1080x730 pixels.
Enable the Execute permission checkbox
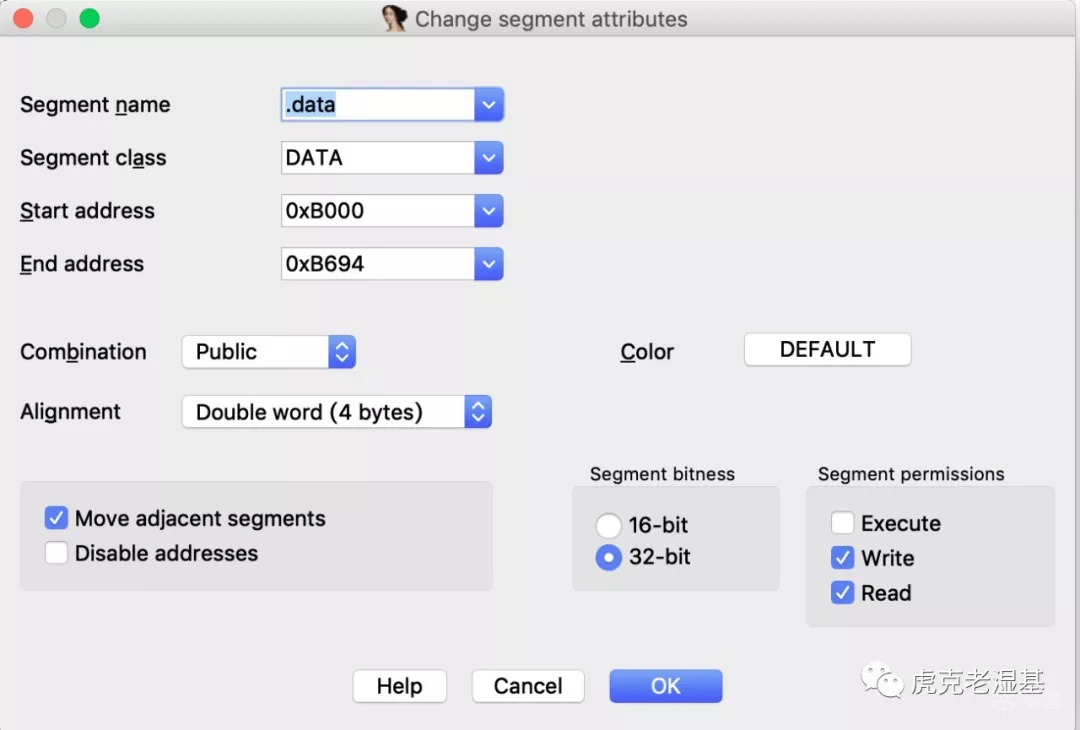(843, 523)
